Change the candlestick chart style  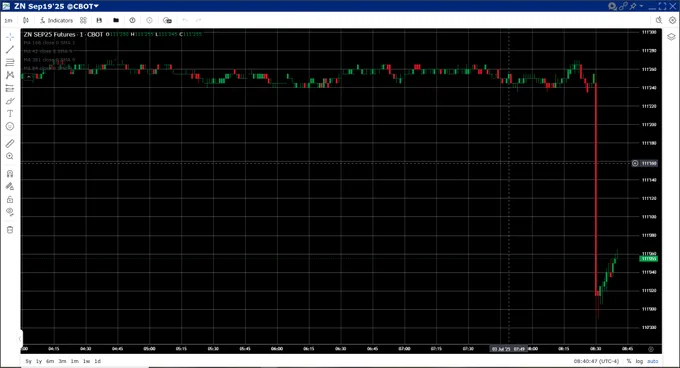(26, 20)
